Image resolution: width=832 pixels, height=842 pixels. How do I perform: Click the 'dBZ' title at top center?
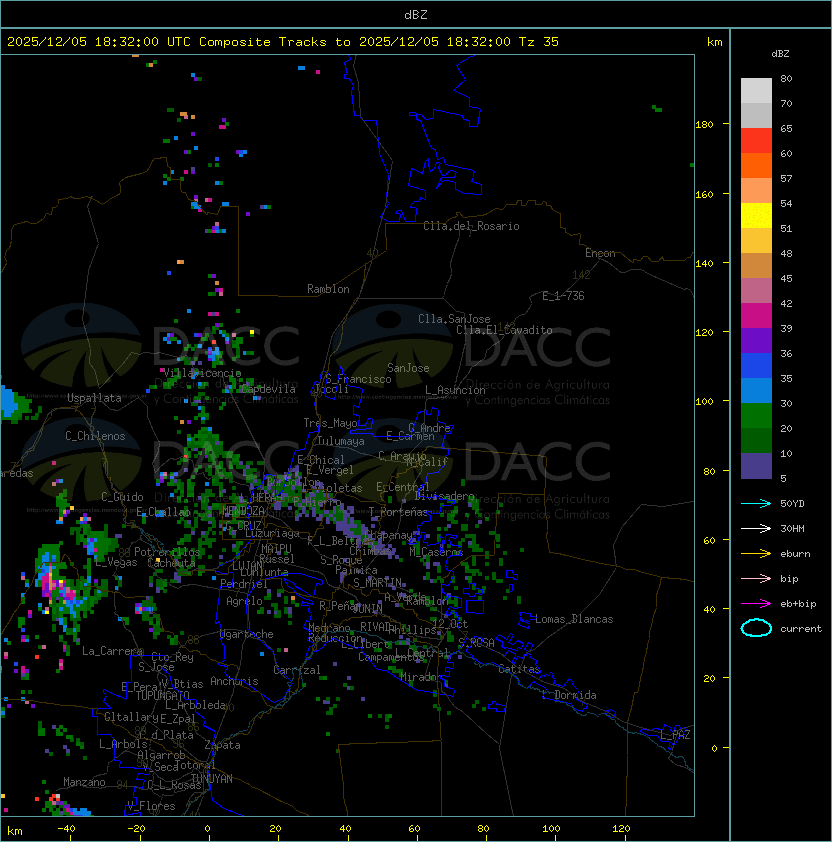tap(416, 15)
